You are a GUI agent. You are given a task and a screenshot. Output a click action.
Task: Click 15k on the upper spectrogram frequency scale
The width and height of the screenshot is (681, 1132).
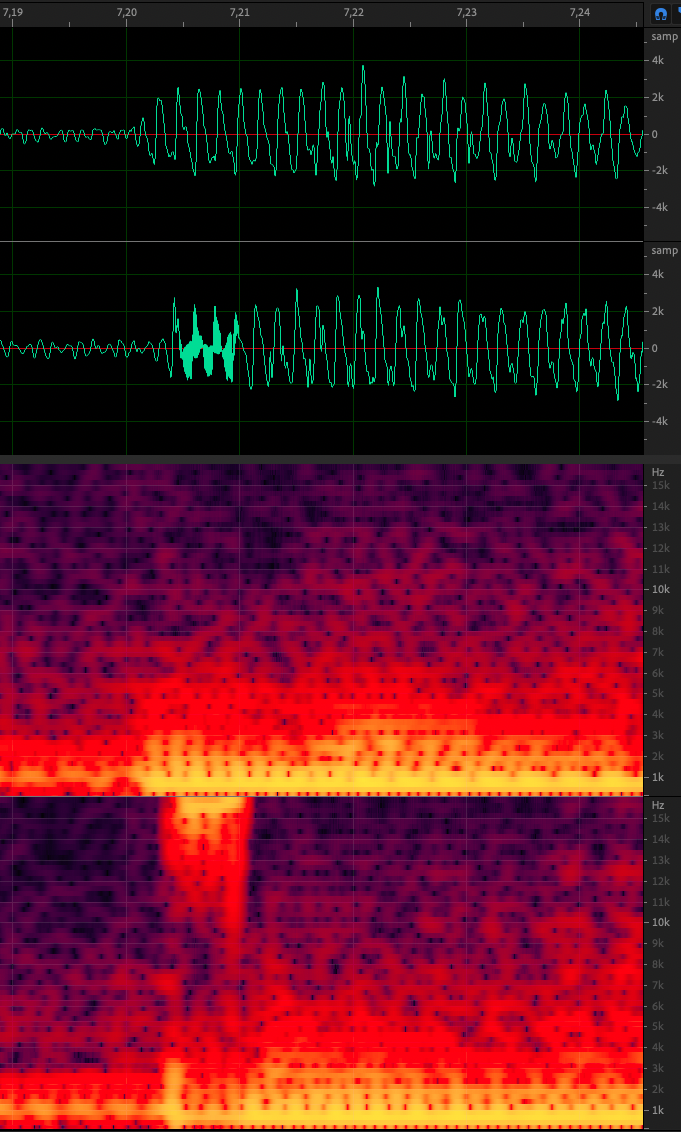pyautogui.click(x=661, y=485)
